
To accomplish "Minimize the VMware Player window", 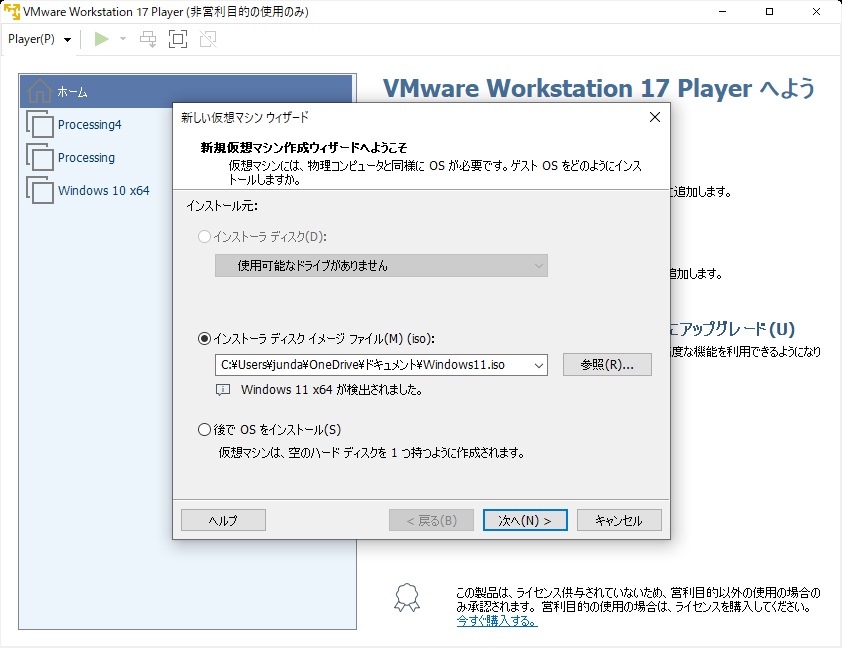I will click(722, 11).
